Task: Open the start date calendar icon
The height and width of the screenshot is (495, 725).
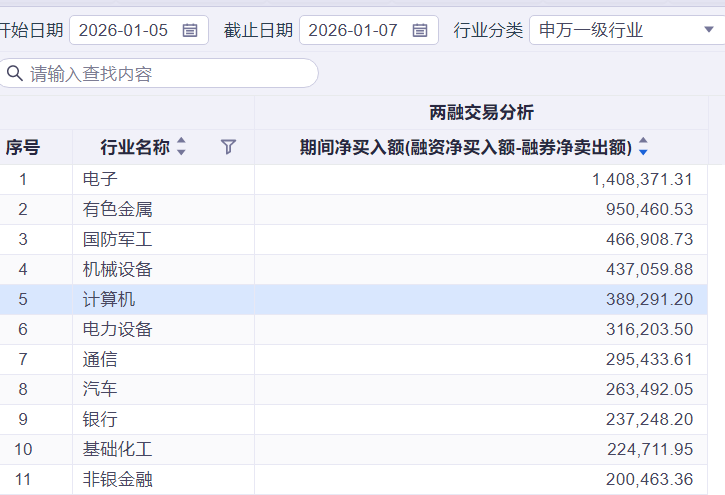Action: click(x=190, y=31)
